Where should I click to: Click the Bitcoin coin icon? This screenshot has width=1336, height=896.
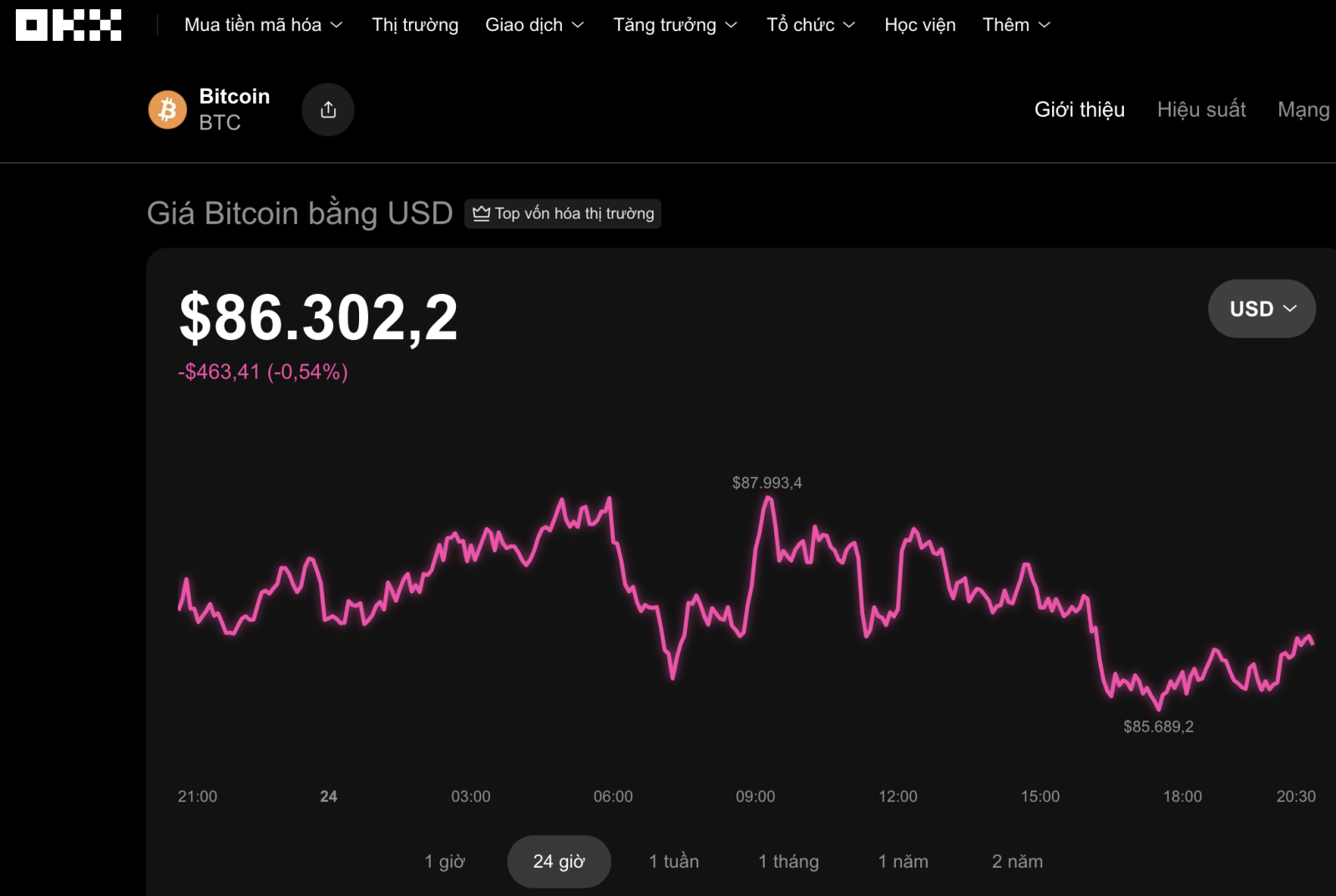(167, 109)
